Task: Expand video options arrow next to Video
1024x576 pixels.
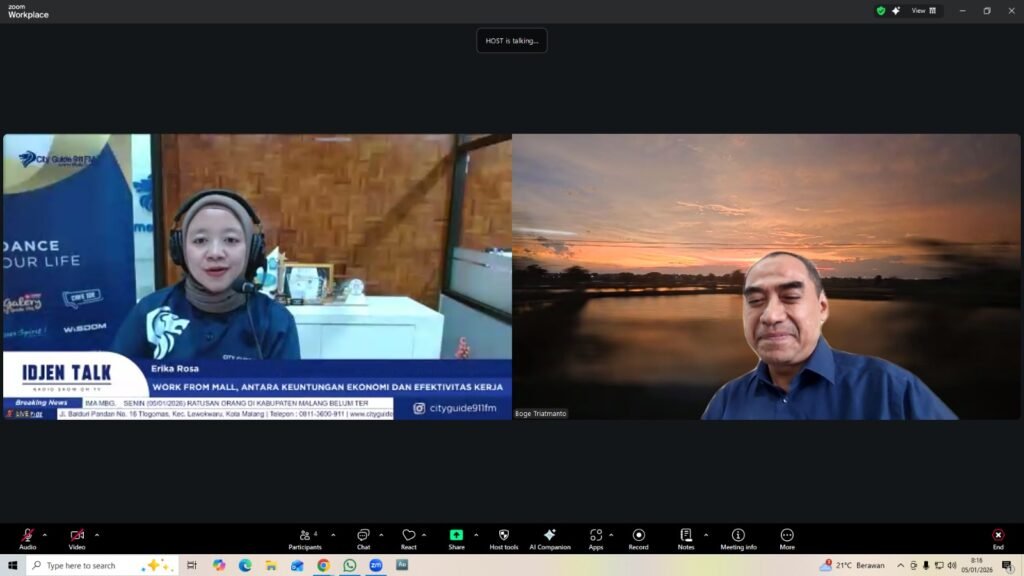Action: pyautogui.click(x=97, y=535)
